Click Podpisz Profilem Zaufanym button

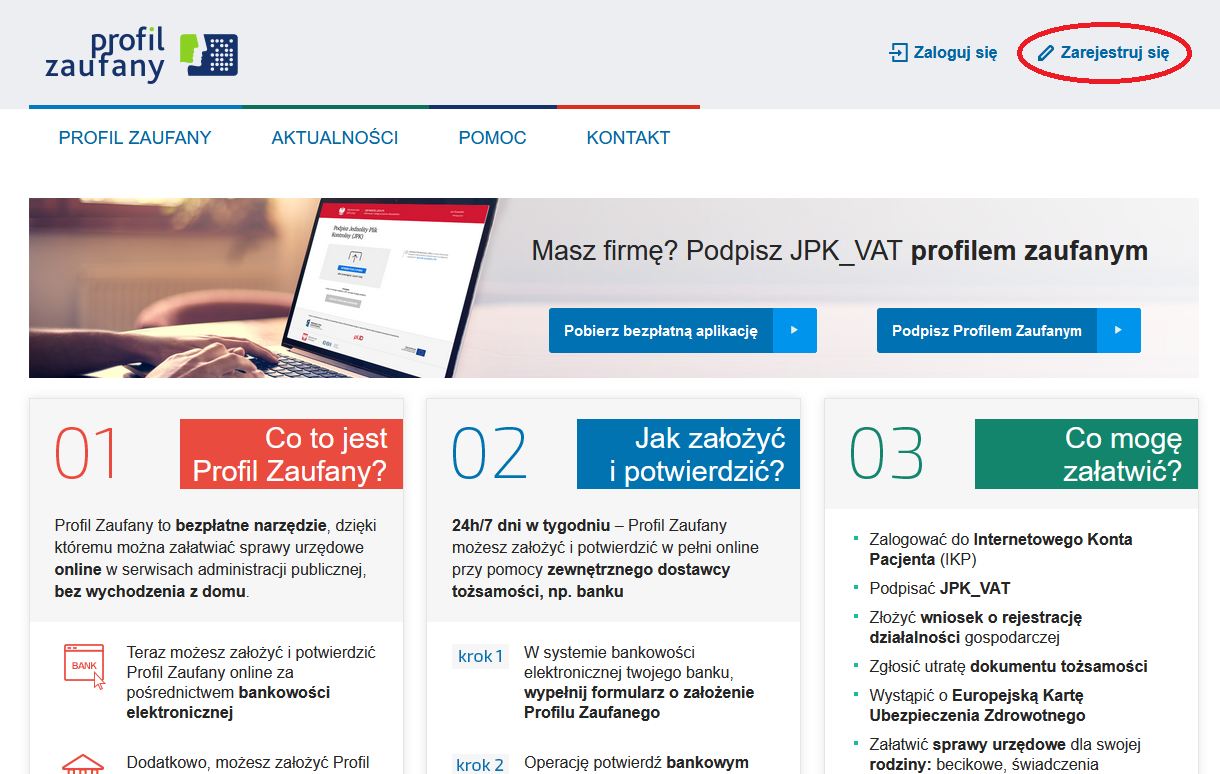(1009, 330)
